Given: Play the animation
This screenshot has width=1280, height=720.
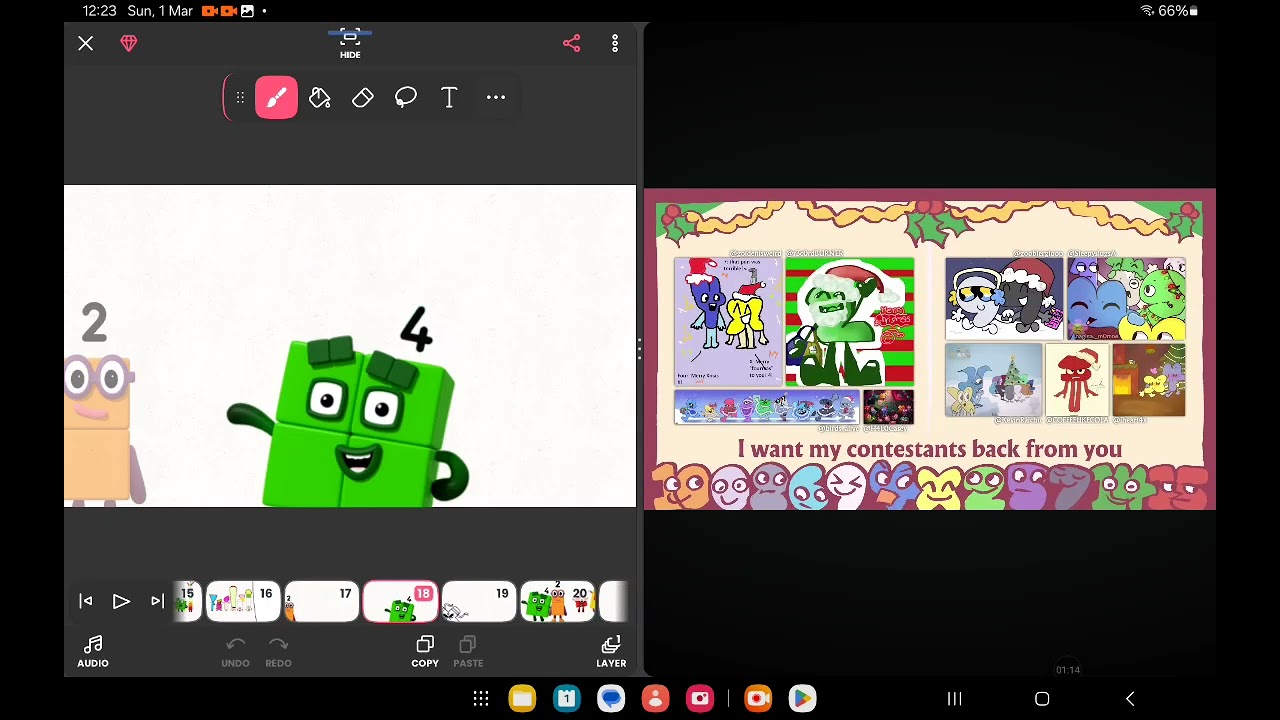Looking at the screenshot, I should pos(121,601).
